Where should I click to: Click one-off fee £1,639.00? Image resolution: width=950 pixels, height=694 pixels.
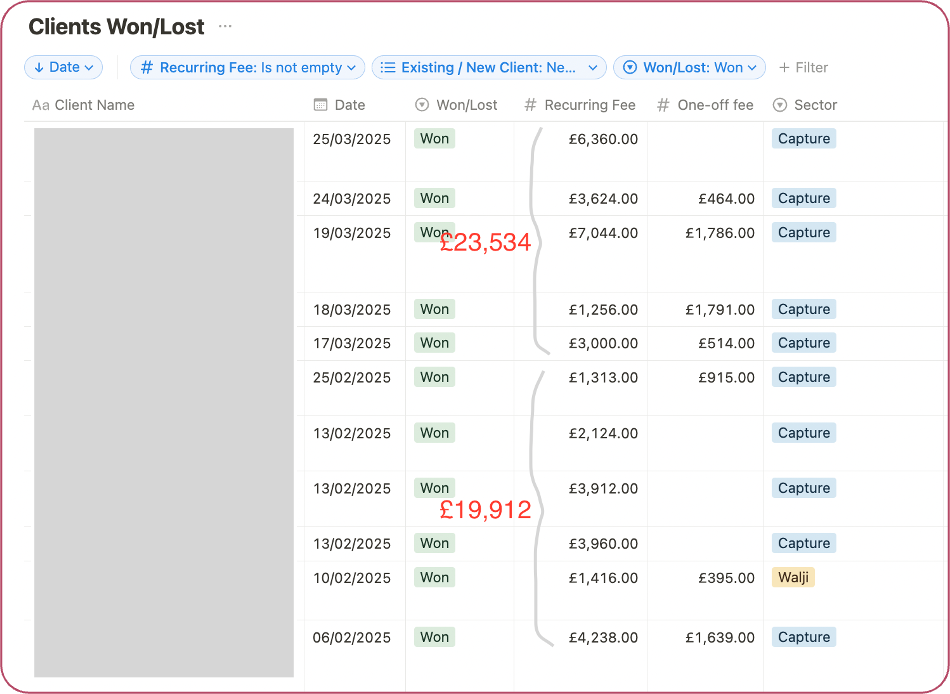pos(720,638)
